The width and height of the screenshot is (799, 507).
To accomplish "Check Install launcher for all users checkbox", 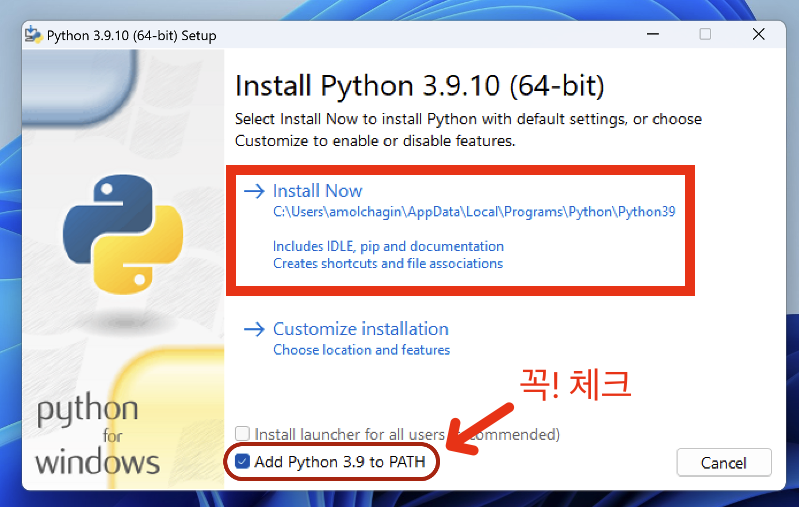I will click(242, 434).
